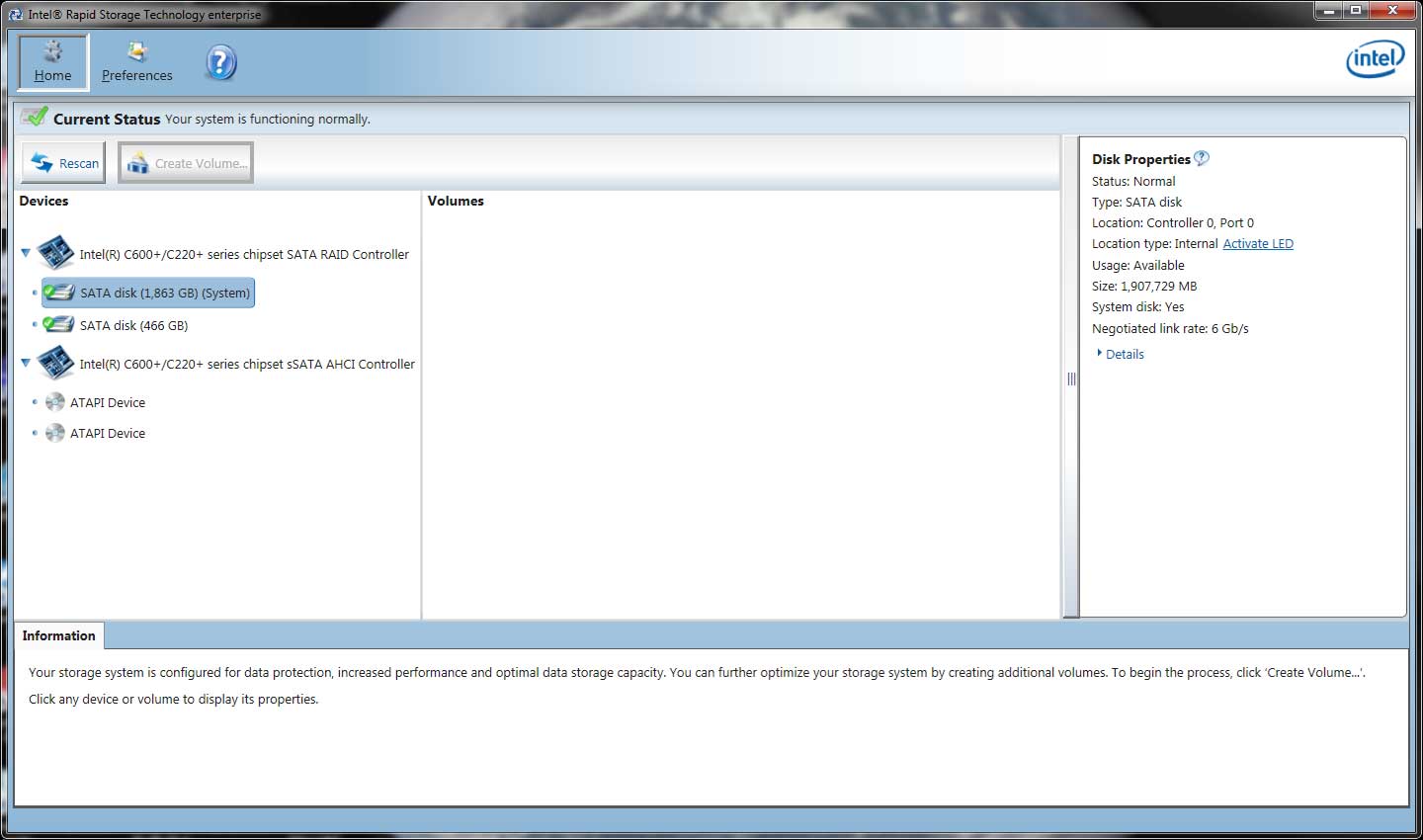Collapse the SATA RAID Controller tree
This screenshot has height=840, width=1423.
point(26,253)
